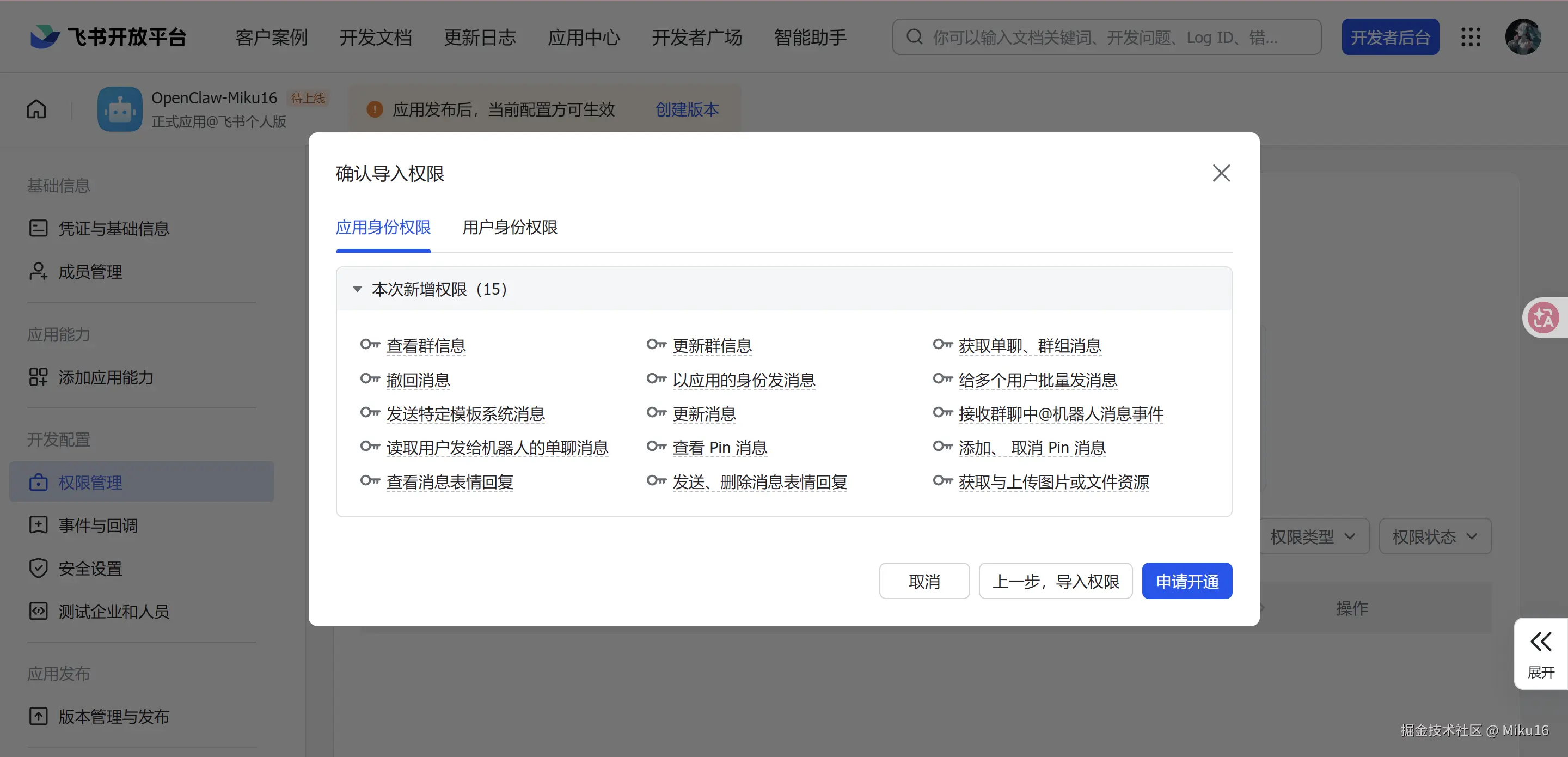This screenshot has height=757, width=1568.
Task: Click 取消 to cancel the import
Action: pos(923,582)
